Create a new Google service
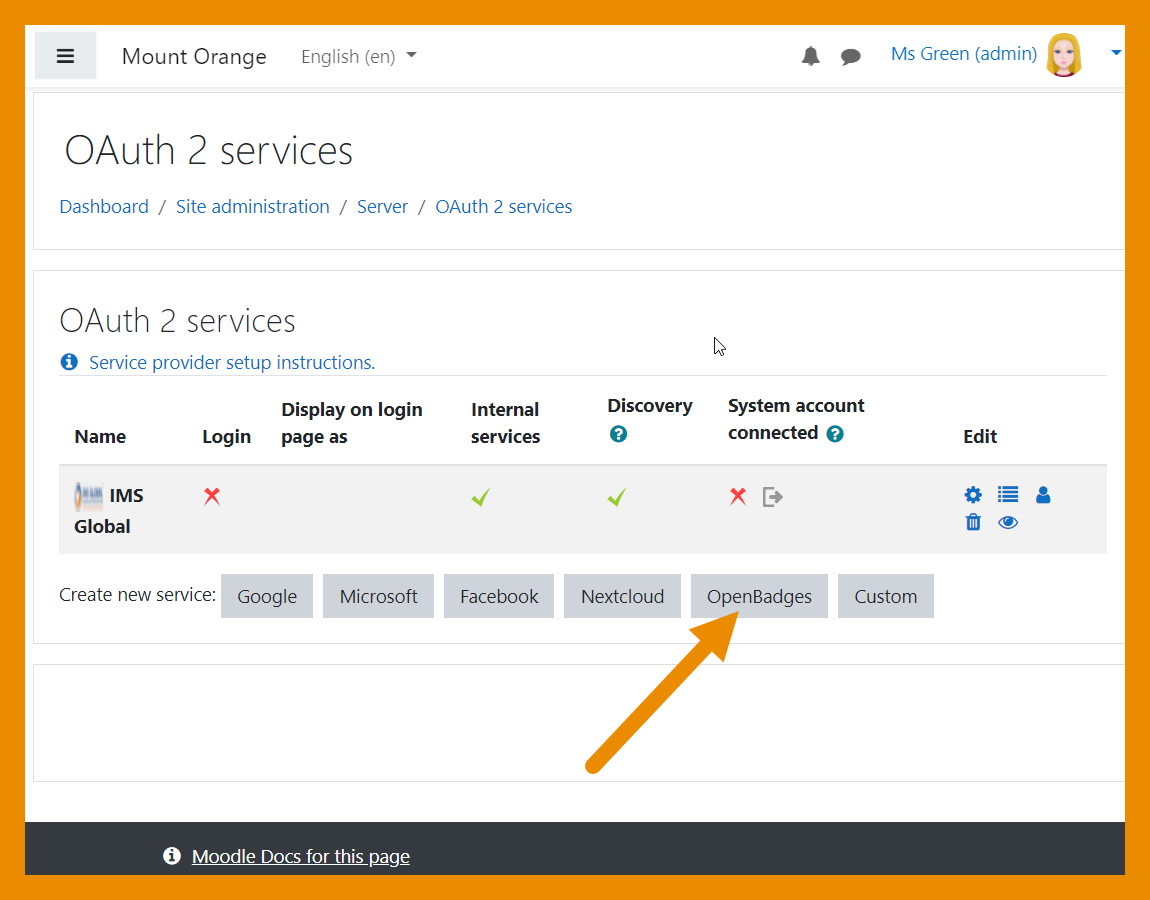Viewport: 1150px width, 900px height. [x=267, y=596]
